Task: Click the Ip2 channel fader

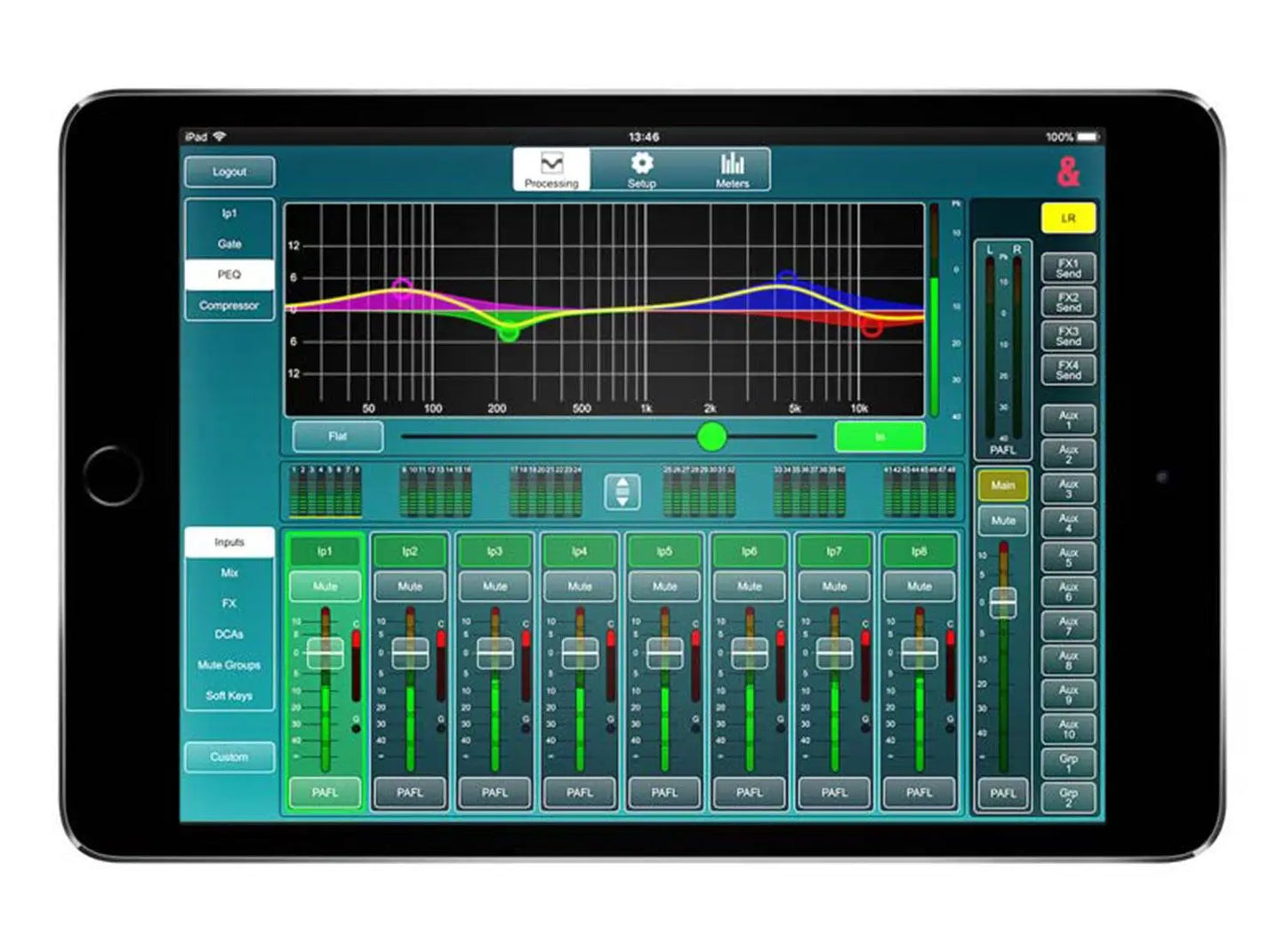Action: pos(410,653)
